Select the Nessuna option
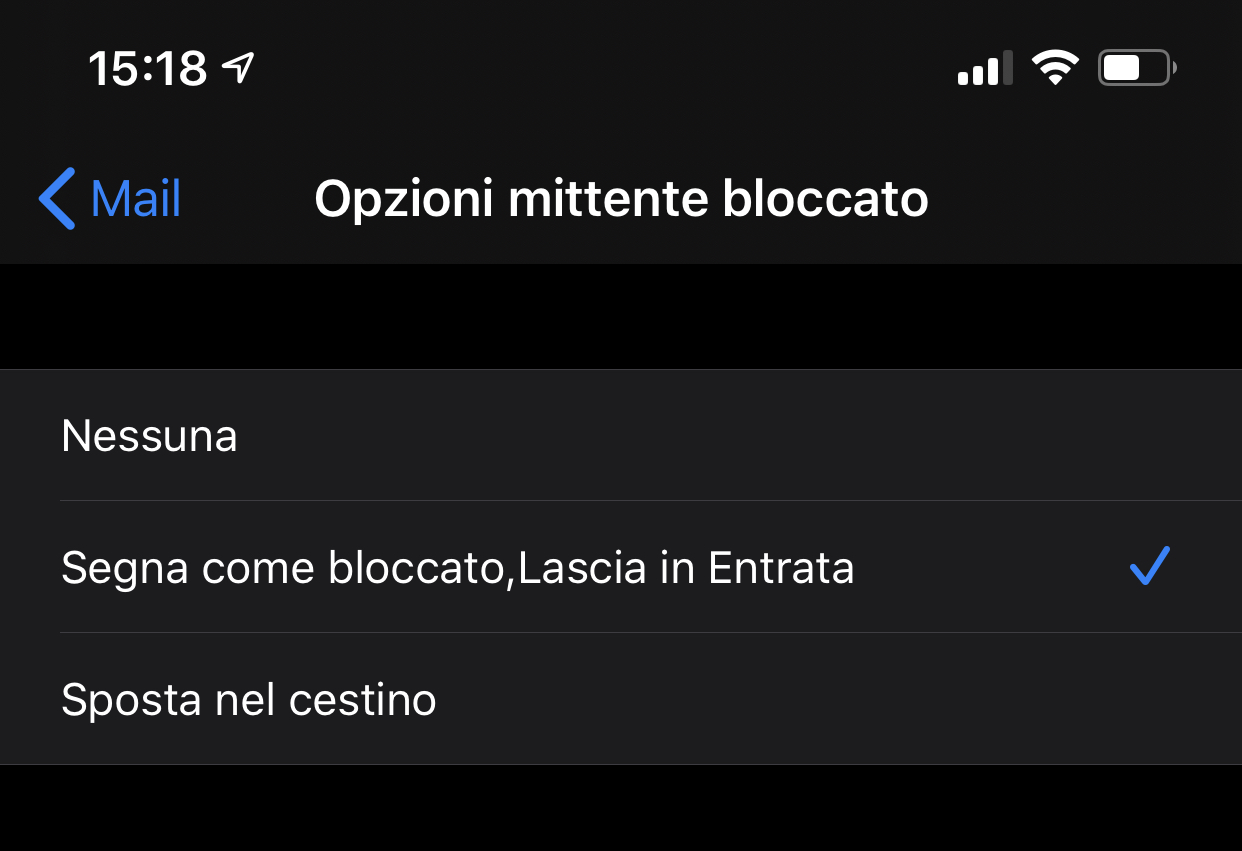Screen dimensions: 1242x851 click(x=621, y=436)
